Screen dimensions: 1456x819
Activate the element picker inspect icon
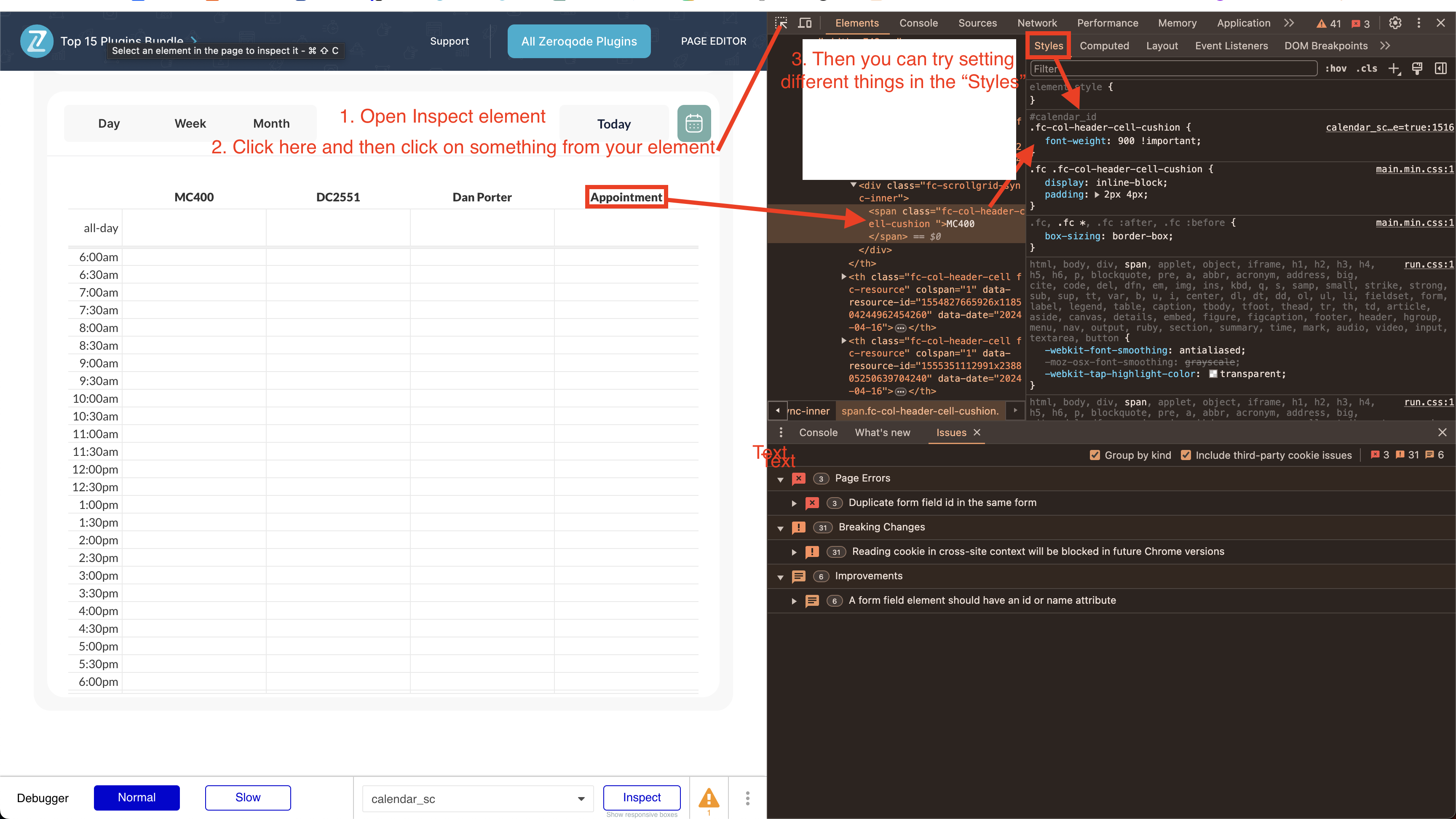pos(781,23)
